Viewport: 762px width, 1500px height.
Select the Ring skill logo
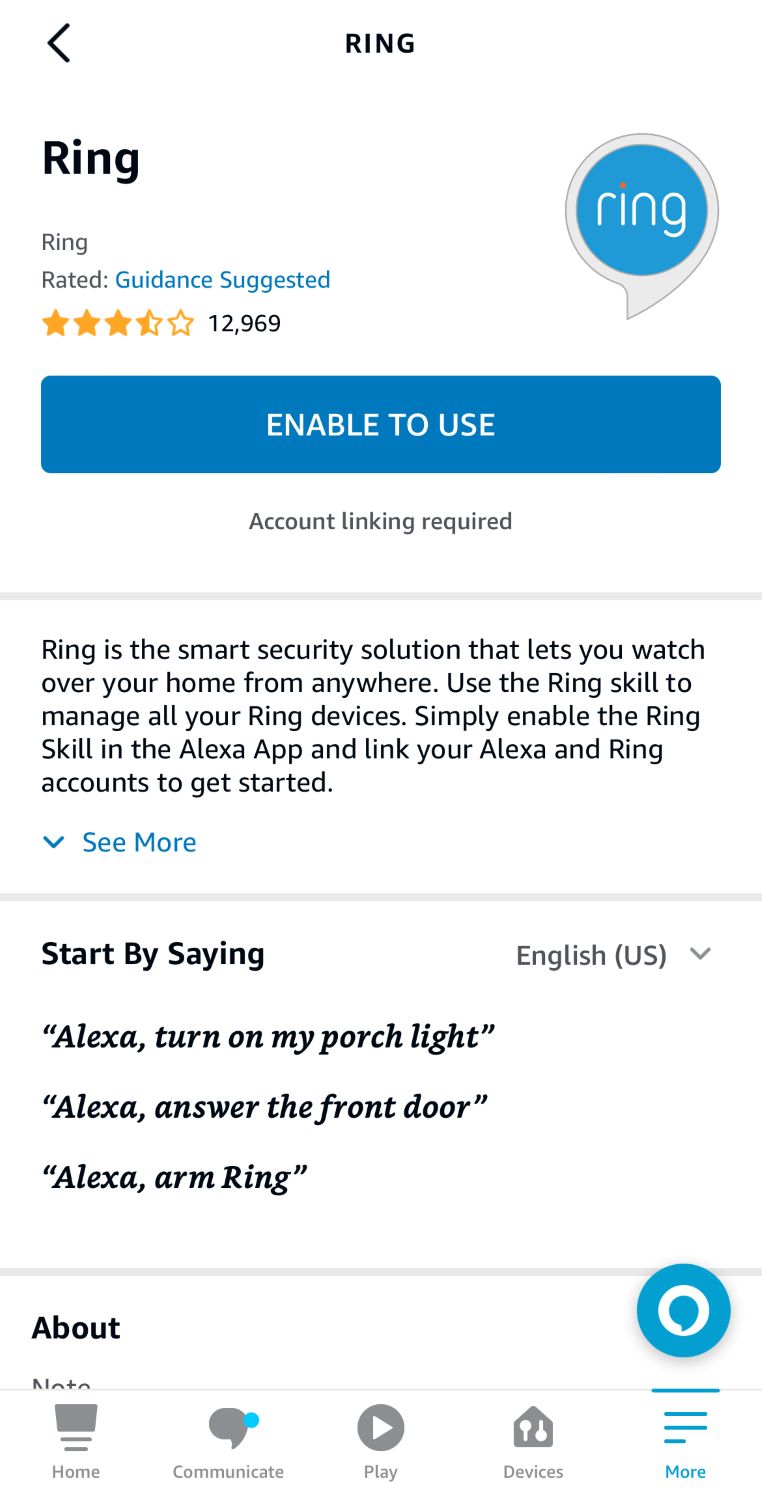tap(640, 210)
